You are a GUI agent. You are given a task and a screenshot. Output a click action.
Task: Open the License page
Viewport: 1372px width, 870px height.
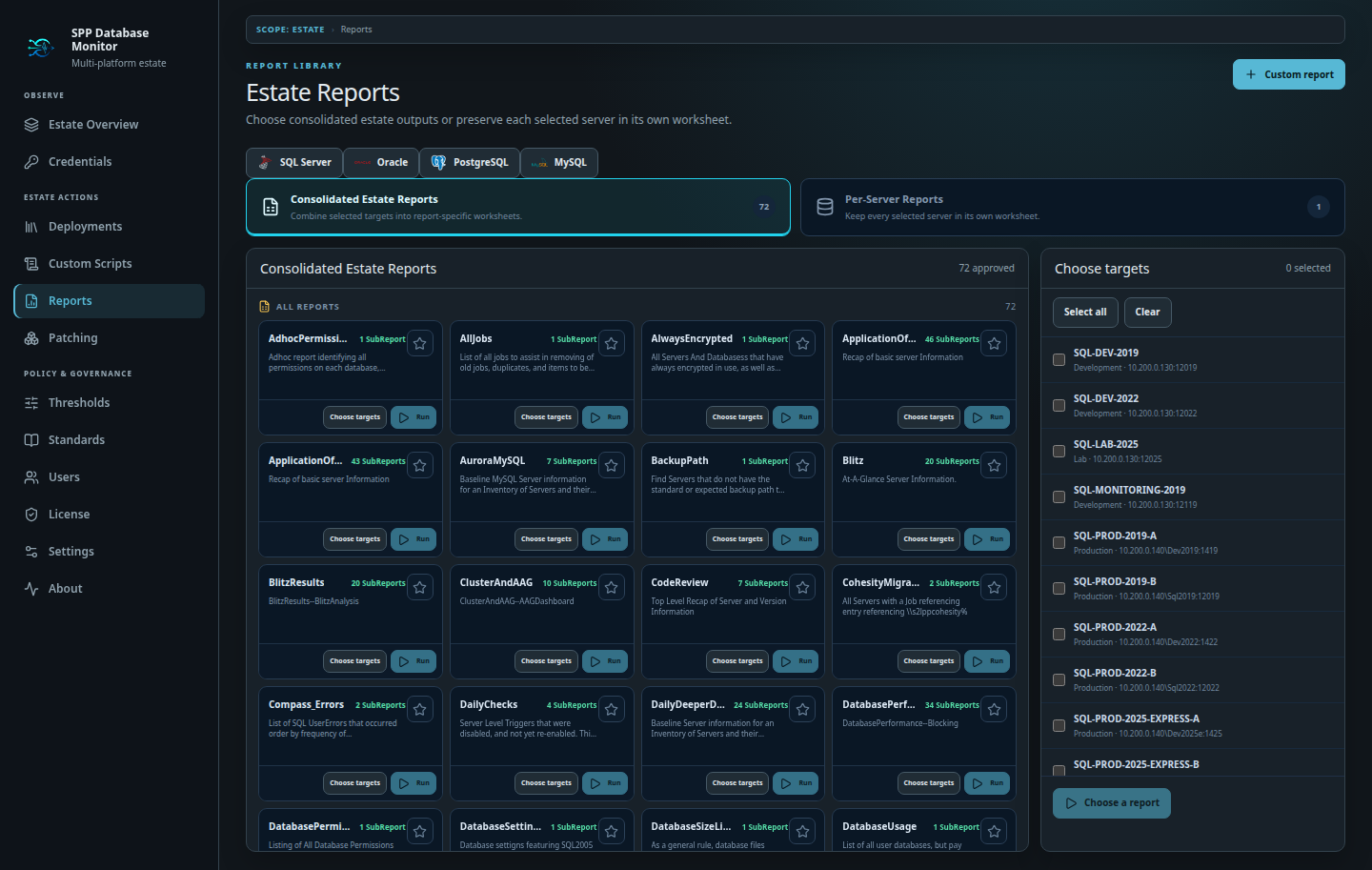pos(109,515)
